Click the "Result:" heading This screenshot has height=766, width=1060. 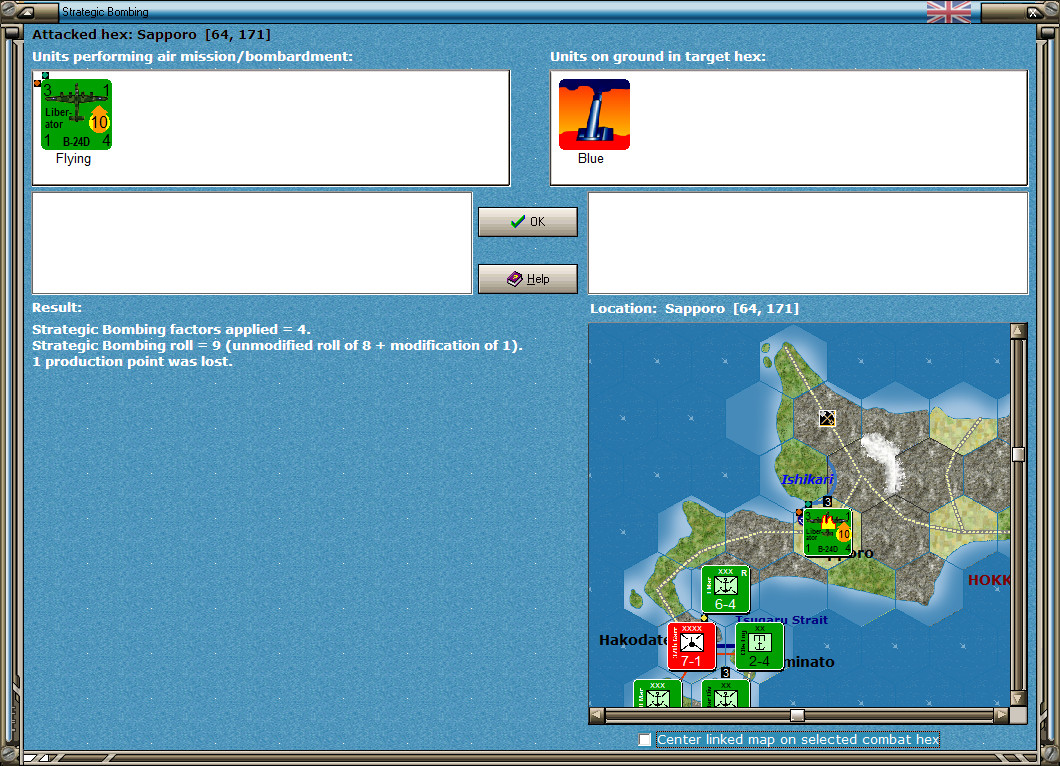pos(57,307)
